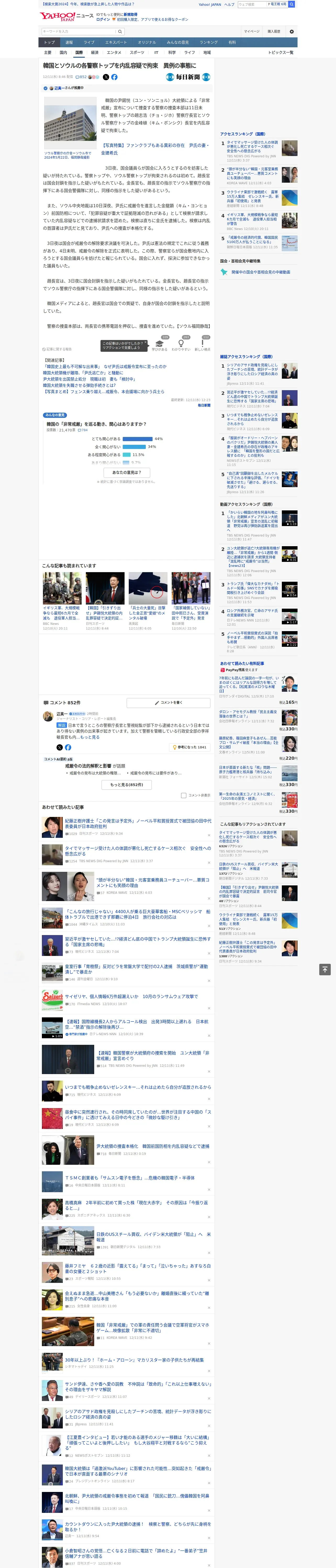The width and height of the screenshot is (336, 1568).
Task: Open the 有料 navigation tab
Action: (232, 43)
